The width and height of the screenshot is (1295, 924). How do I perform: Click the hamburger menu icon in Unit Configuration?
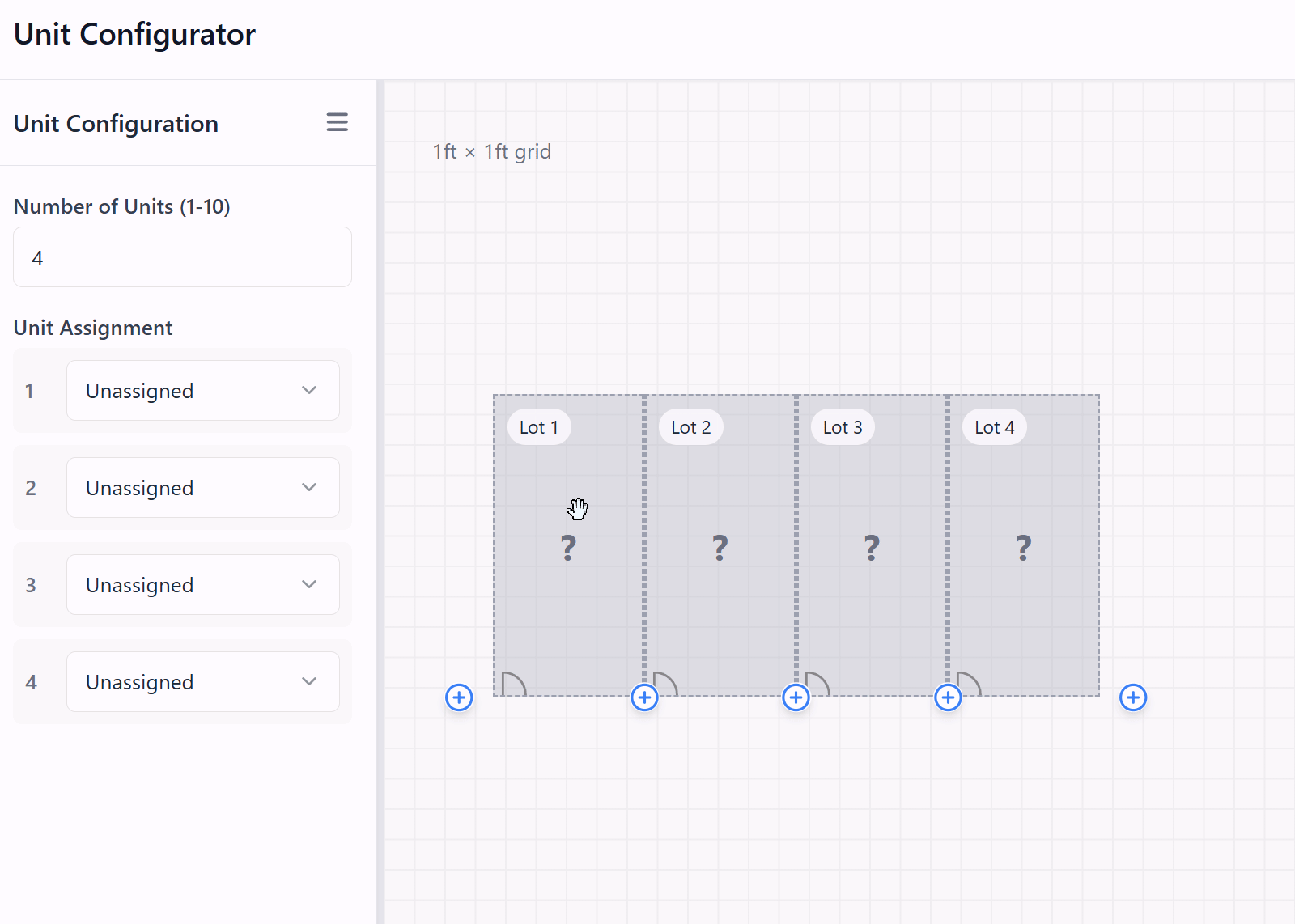[337, 122]
